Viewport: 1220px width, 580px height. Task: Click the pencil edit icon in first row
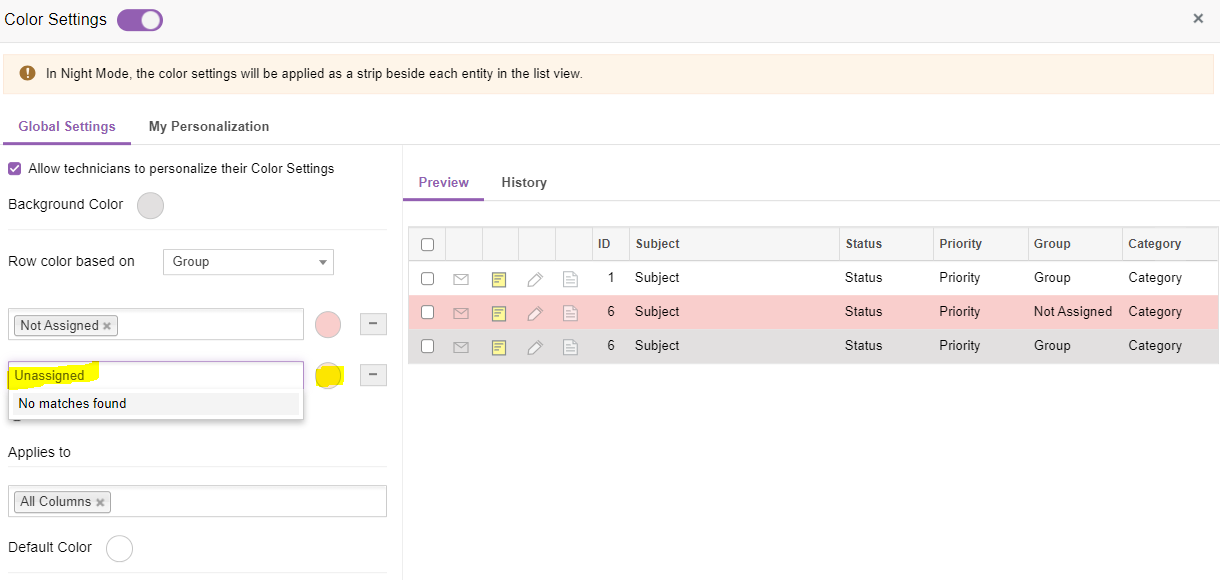(535, 279)
